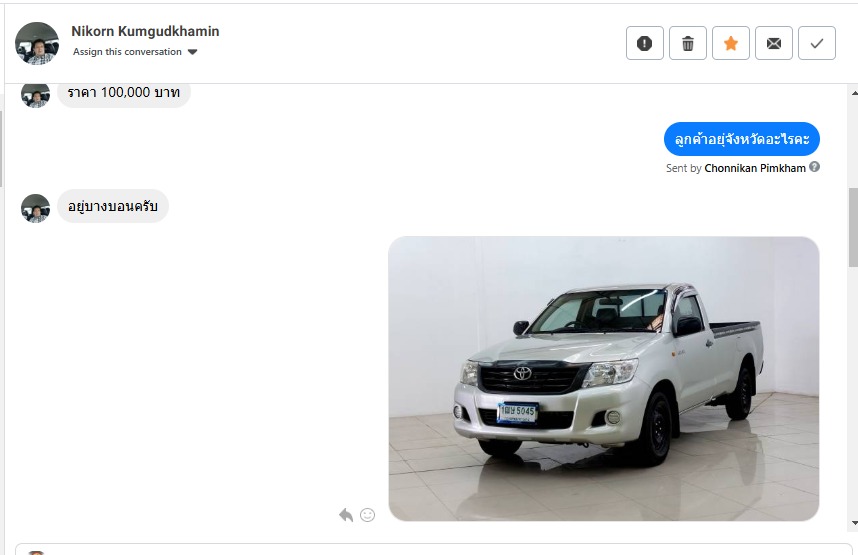The image size is (858, 555).
Task: Mark conversation done with checkmark icon
Action: pos(817,43)
